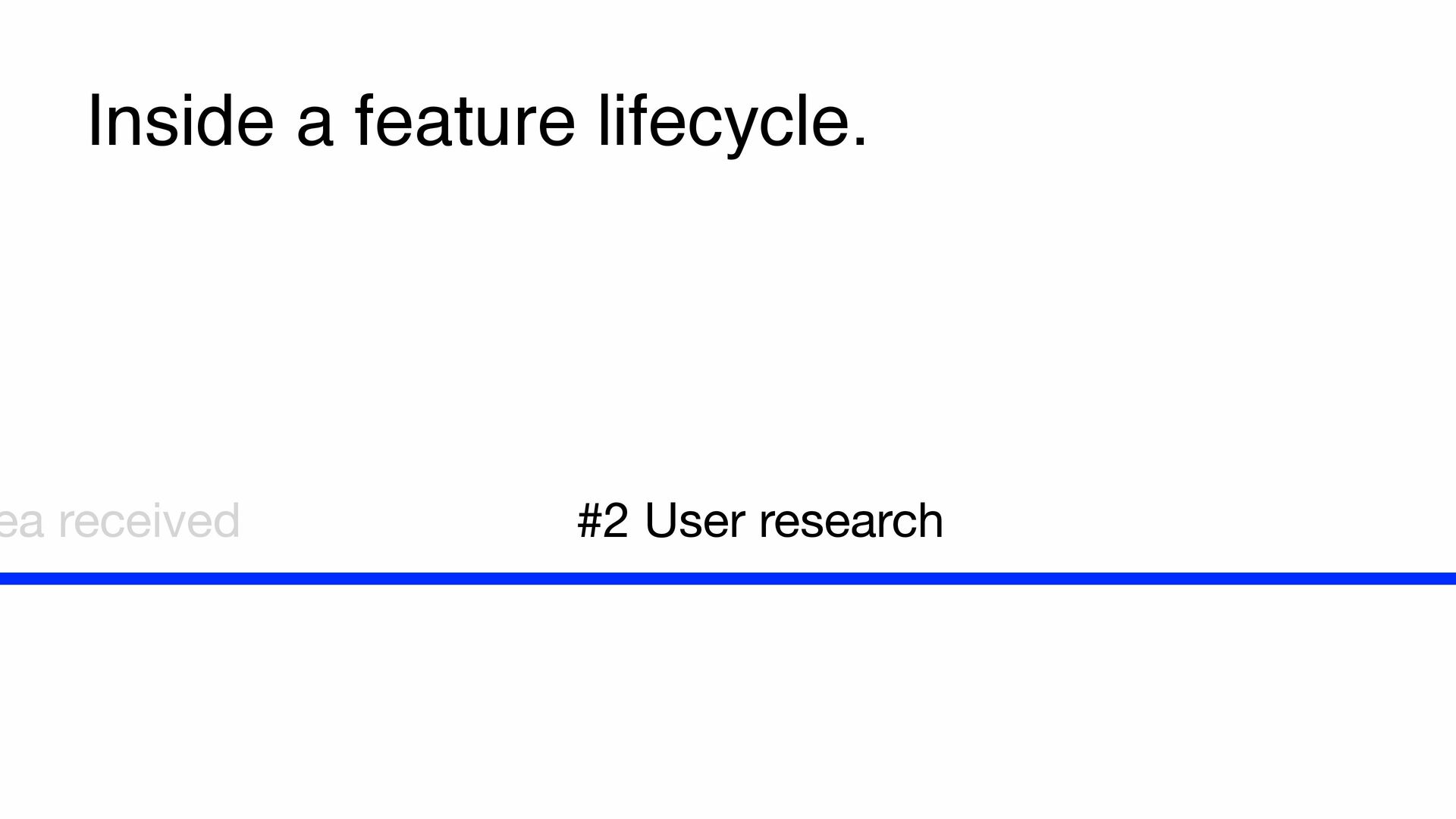
Task: Click the word 'research' in the stage label
Action: (851, 521)
